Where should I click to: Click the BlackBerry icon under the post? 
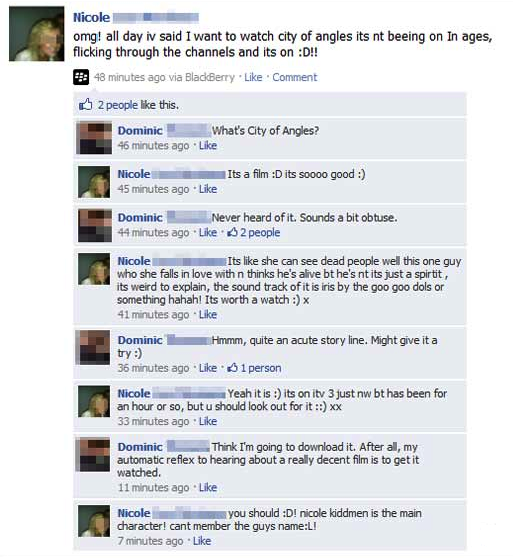pos(81,77)
